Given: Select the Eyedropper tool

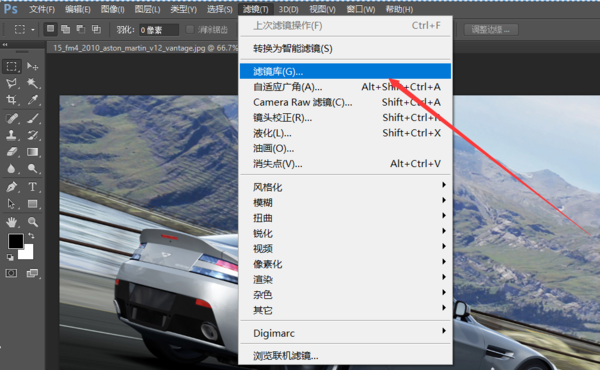Looking at the screenshot, I should point(32,100).
